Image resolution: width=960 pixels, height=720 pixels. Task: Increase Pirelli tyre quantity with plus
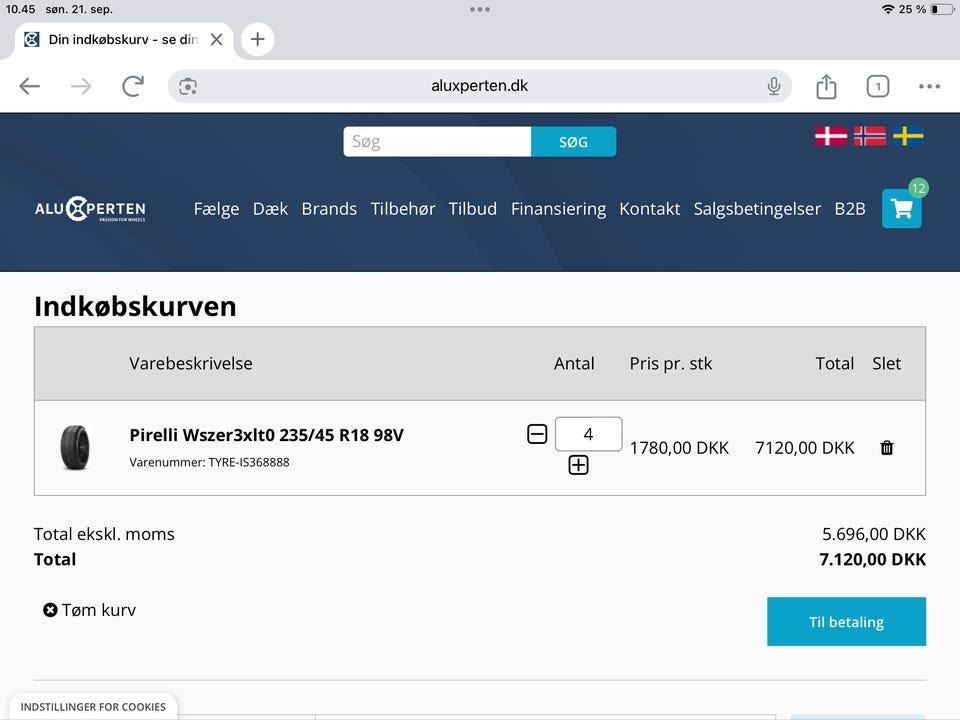578,465
